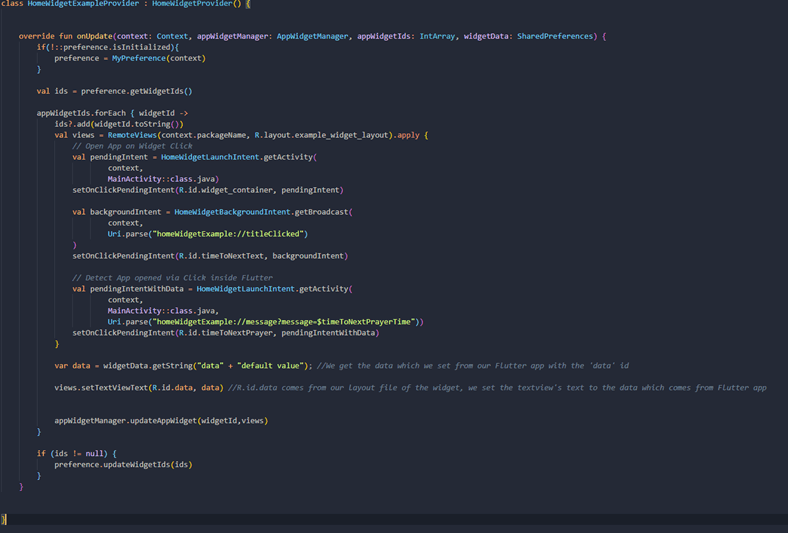Viewport: 788px width, 533px height.
Task: Click the HomeWidgetBackgroundIntent.getBroadcast call
Action: point(262,212)
